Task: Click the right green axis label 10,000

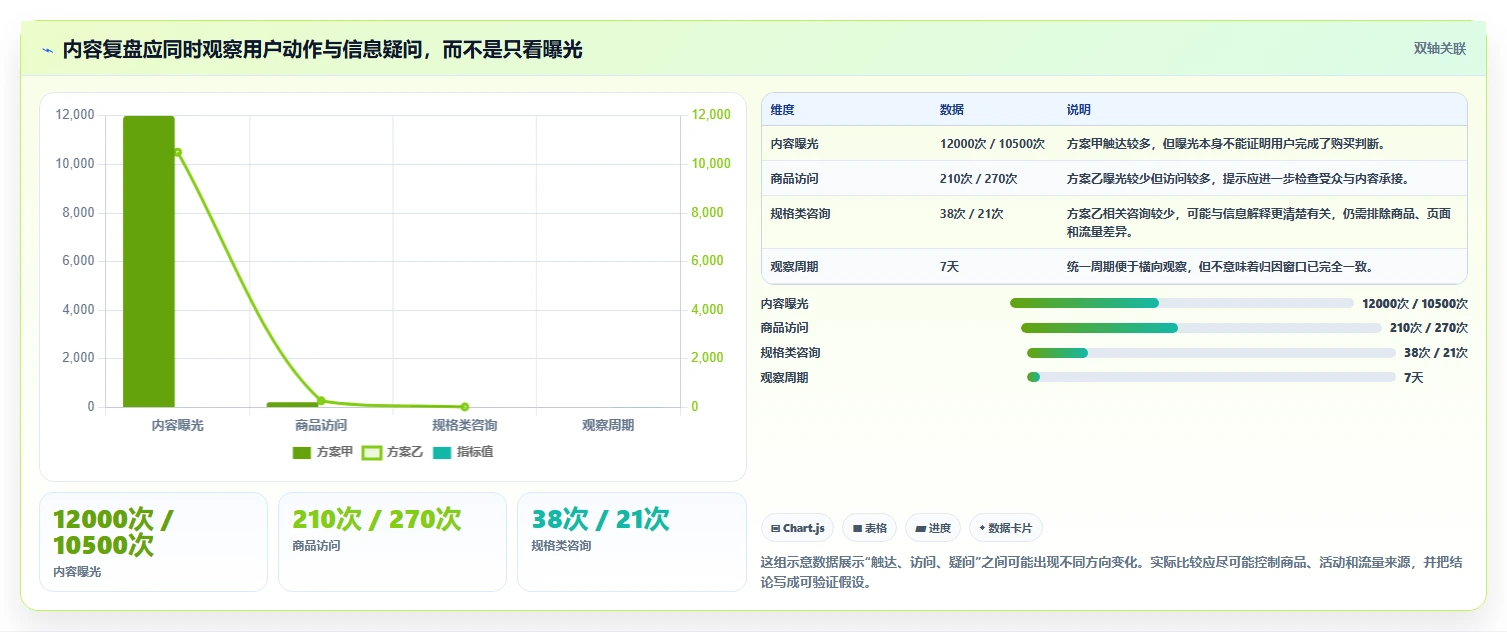Action: pyautogui.click(x=713, y=164)
